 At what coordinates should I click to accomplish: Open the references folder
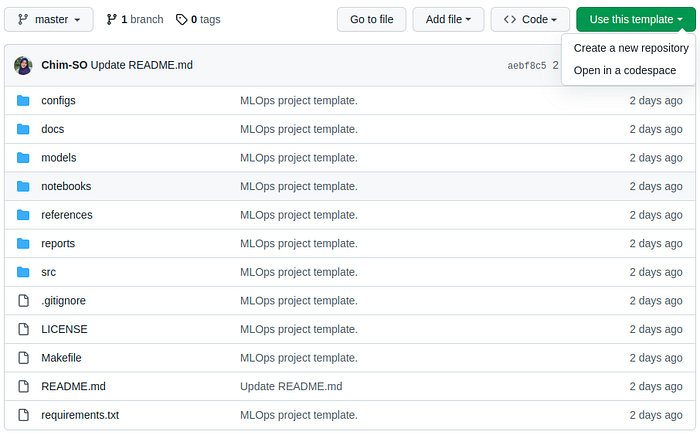click(67, 215)
